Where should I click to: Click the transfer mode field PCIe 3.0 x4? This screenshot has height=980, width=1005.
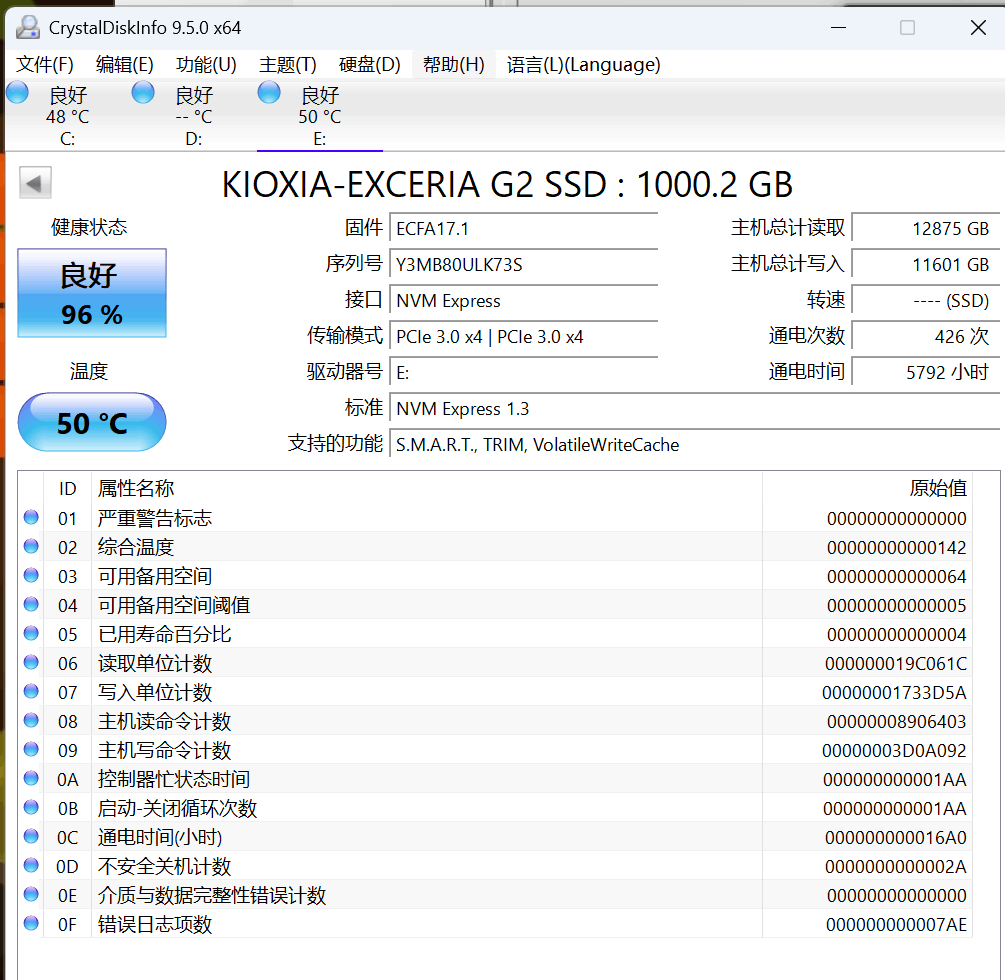(524, 336)
